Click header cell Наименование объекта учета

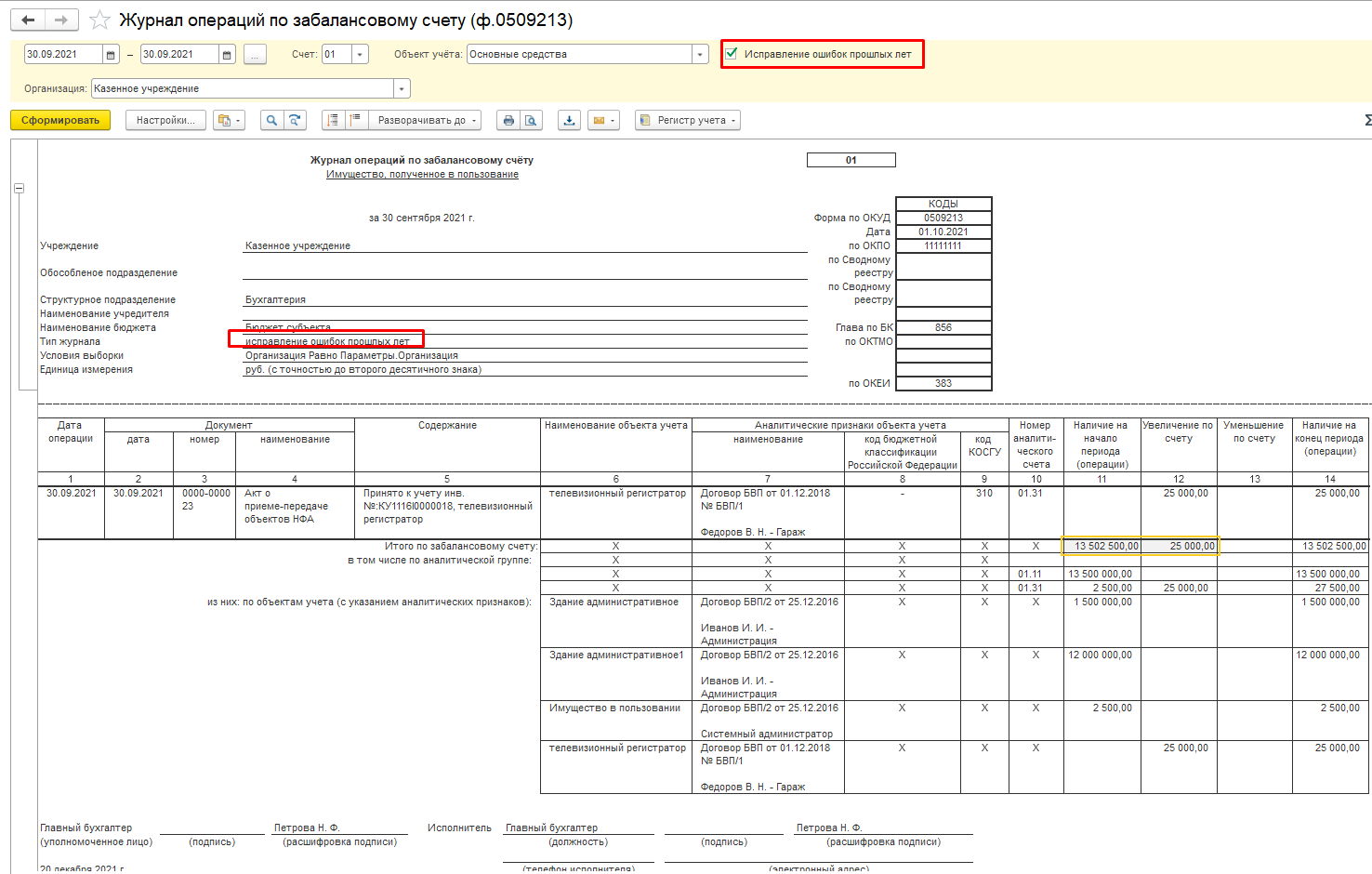pyautogui.click(x=616, y=445)
